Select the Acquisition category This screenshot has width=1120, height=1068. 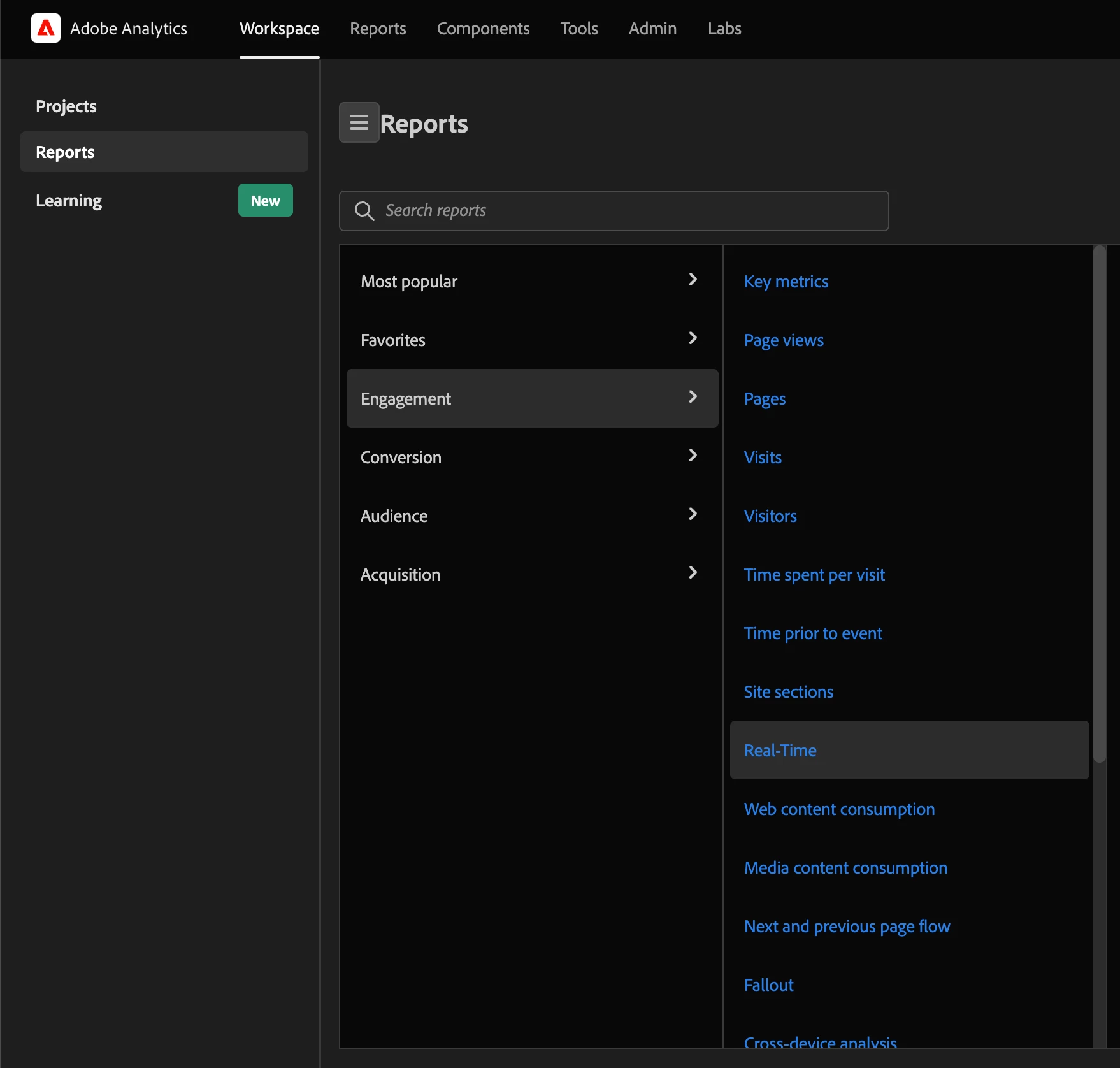coord(533,574)
